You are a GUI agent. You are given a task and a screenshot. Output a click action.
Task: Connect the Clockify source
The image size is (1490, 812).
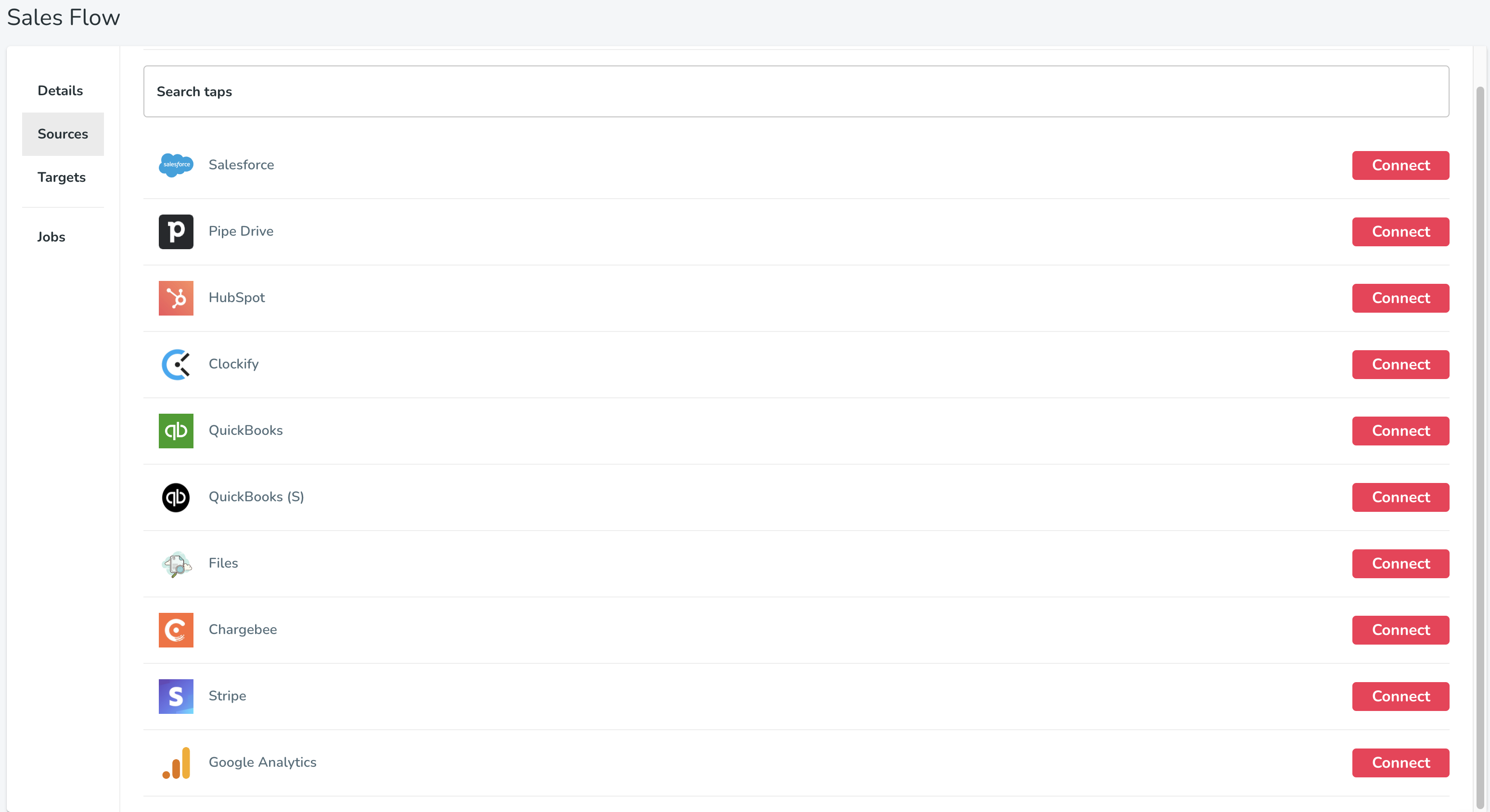pyautogui.click(x=1400, y=364)
